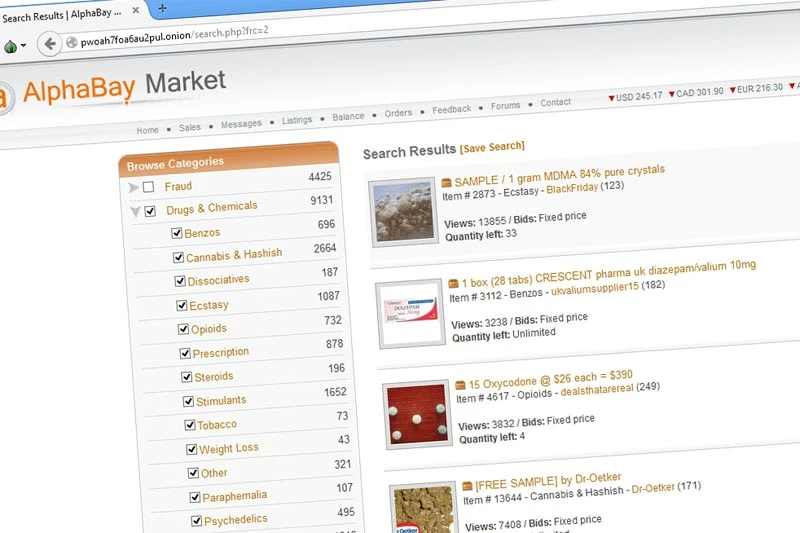
Task: Open the Stimulants category link
Action: coord(221,400)
